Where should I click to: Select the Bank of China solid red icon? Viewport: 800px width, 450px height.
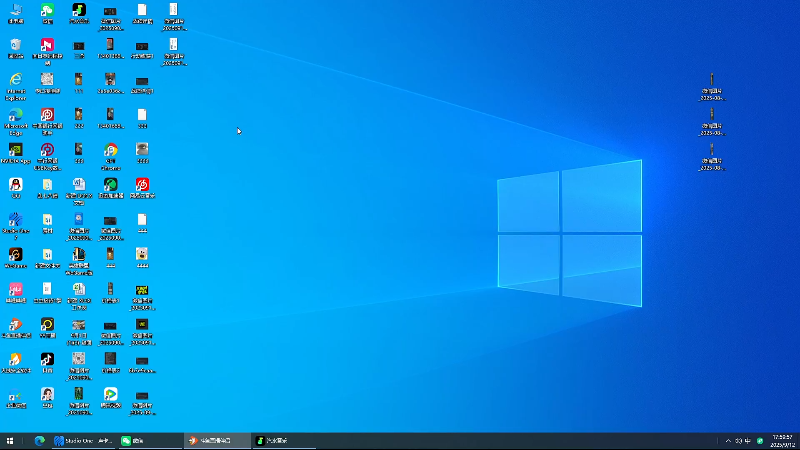[x=47, y=121]
